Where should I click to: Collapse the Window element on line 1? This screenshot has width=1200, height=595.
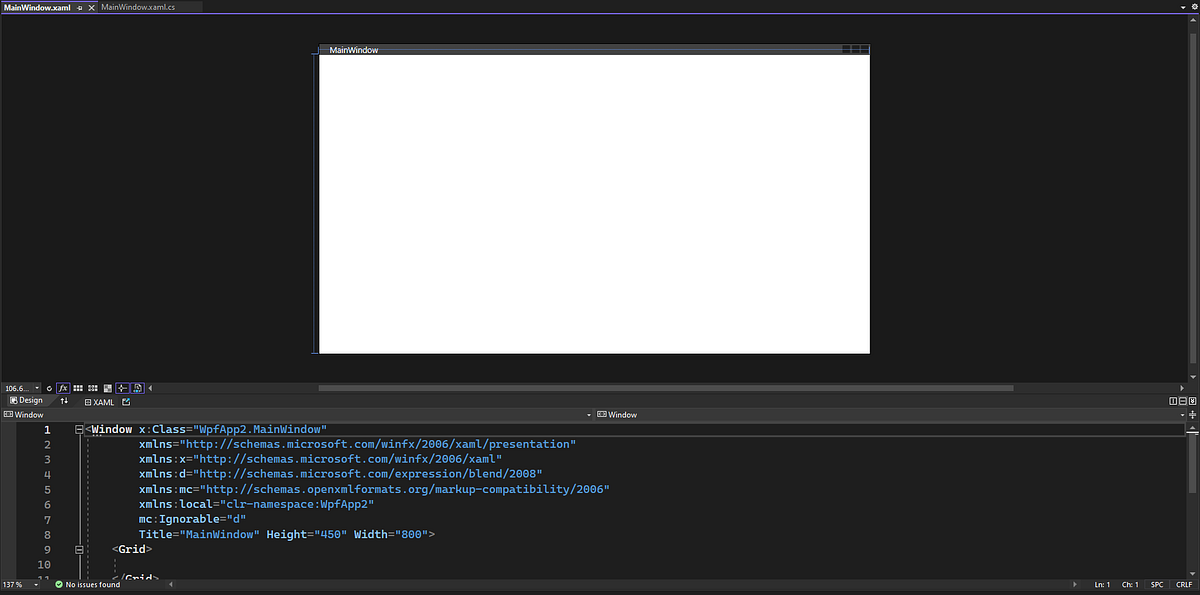79,428
